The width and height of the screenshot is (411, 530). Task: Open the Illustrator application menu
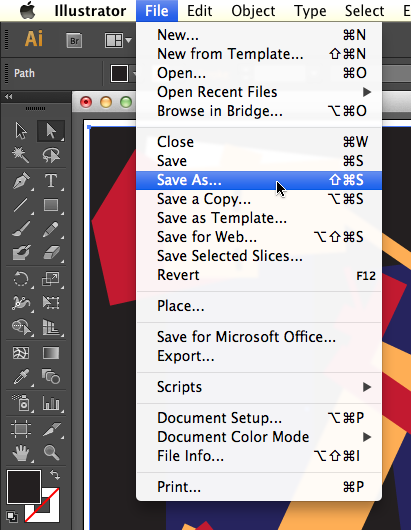[x=90, y=11]
